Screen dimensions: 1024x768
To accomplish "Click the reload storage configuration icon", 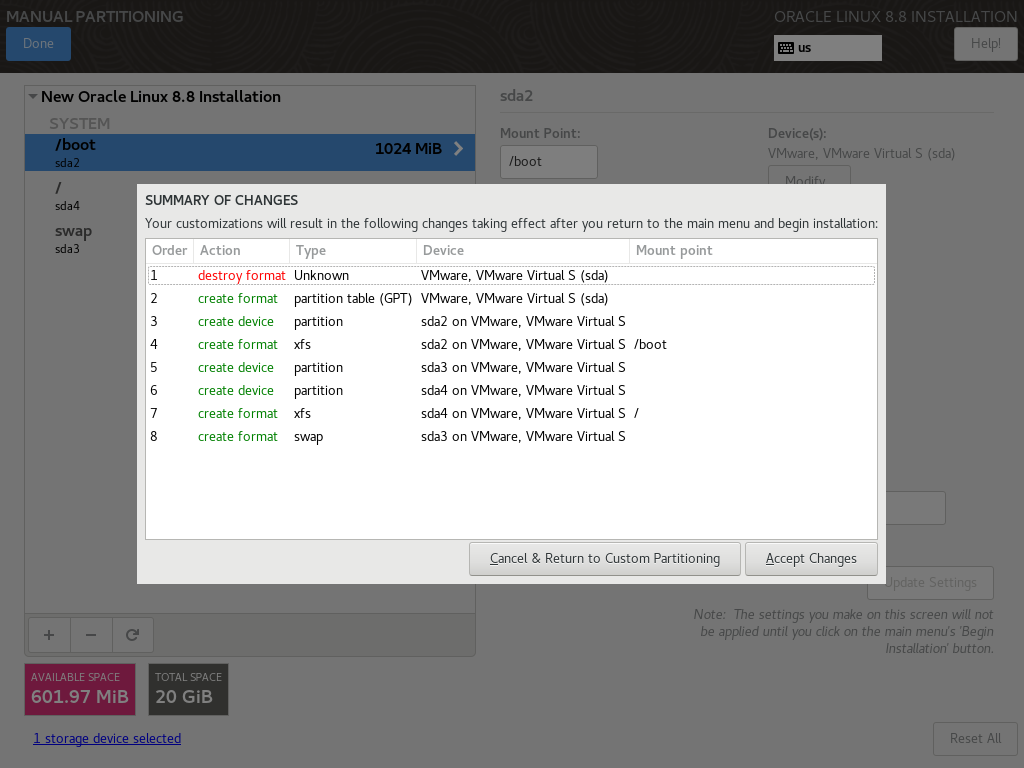I will 133,635.
